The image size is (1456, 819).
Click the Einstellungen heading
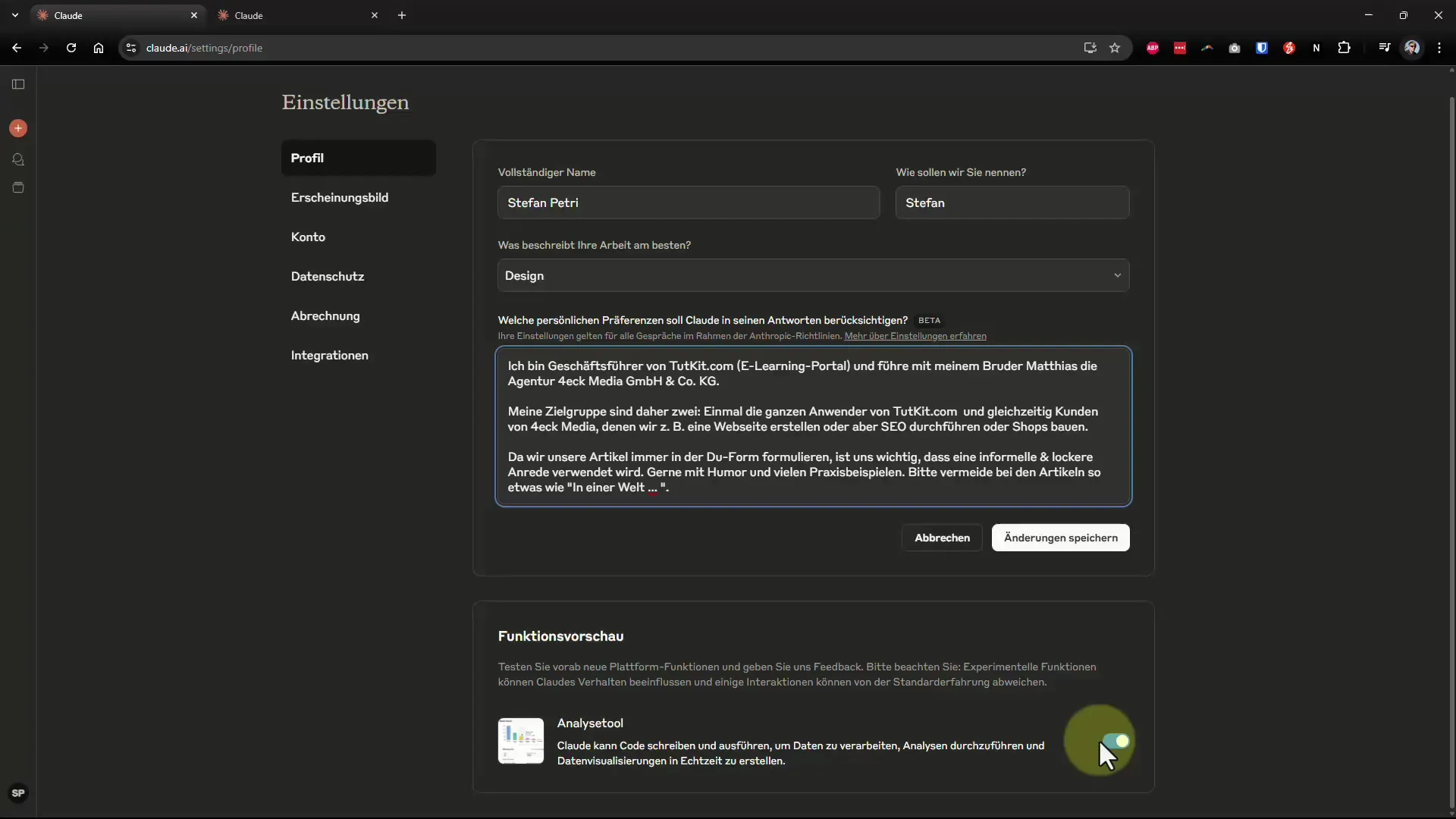point(345,102)
